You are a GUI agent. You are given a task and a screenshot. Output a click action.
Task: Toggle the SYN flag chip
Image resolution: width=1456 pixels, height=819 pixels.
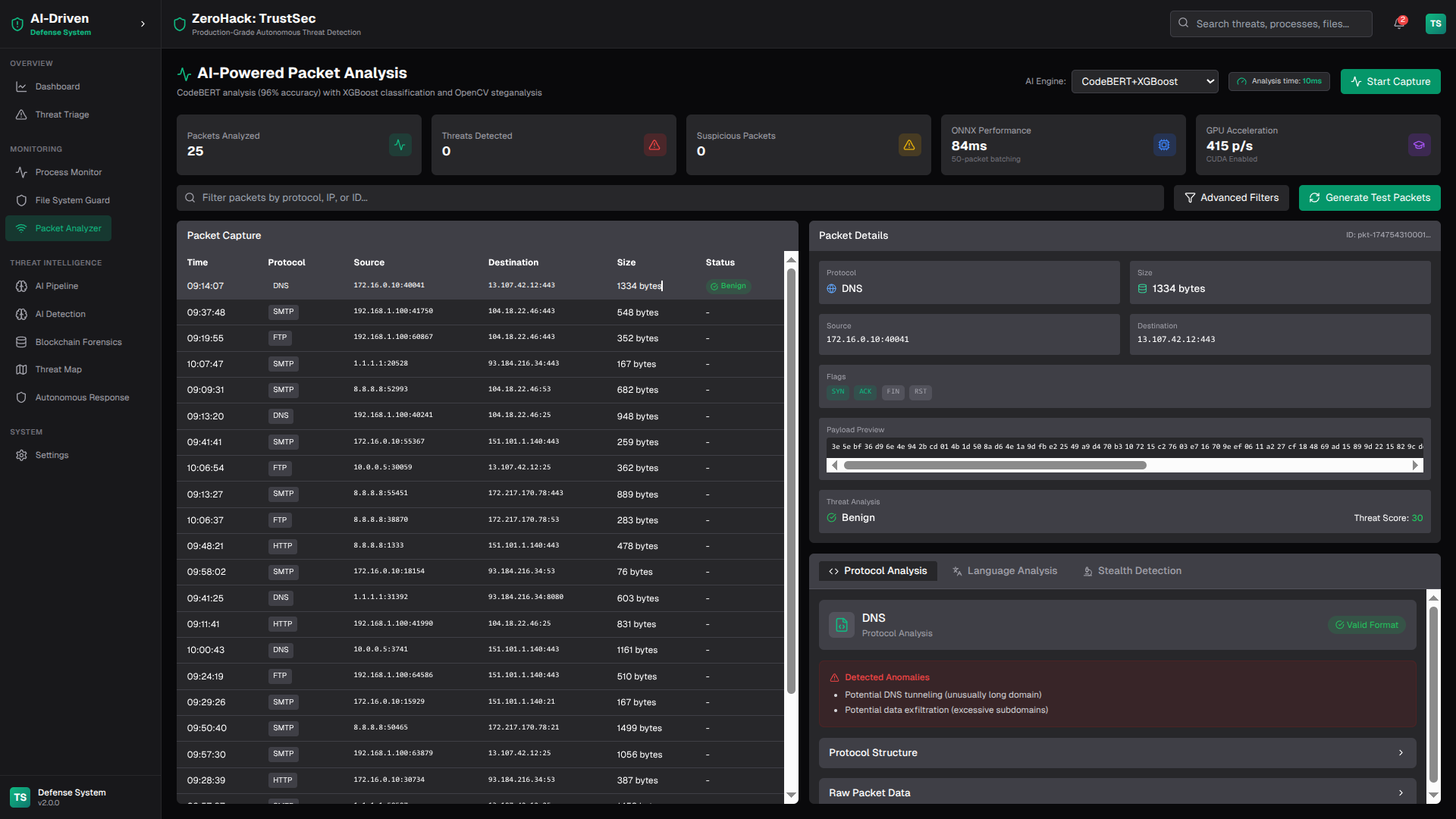pos(837,392)
